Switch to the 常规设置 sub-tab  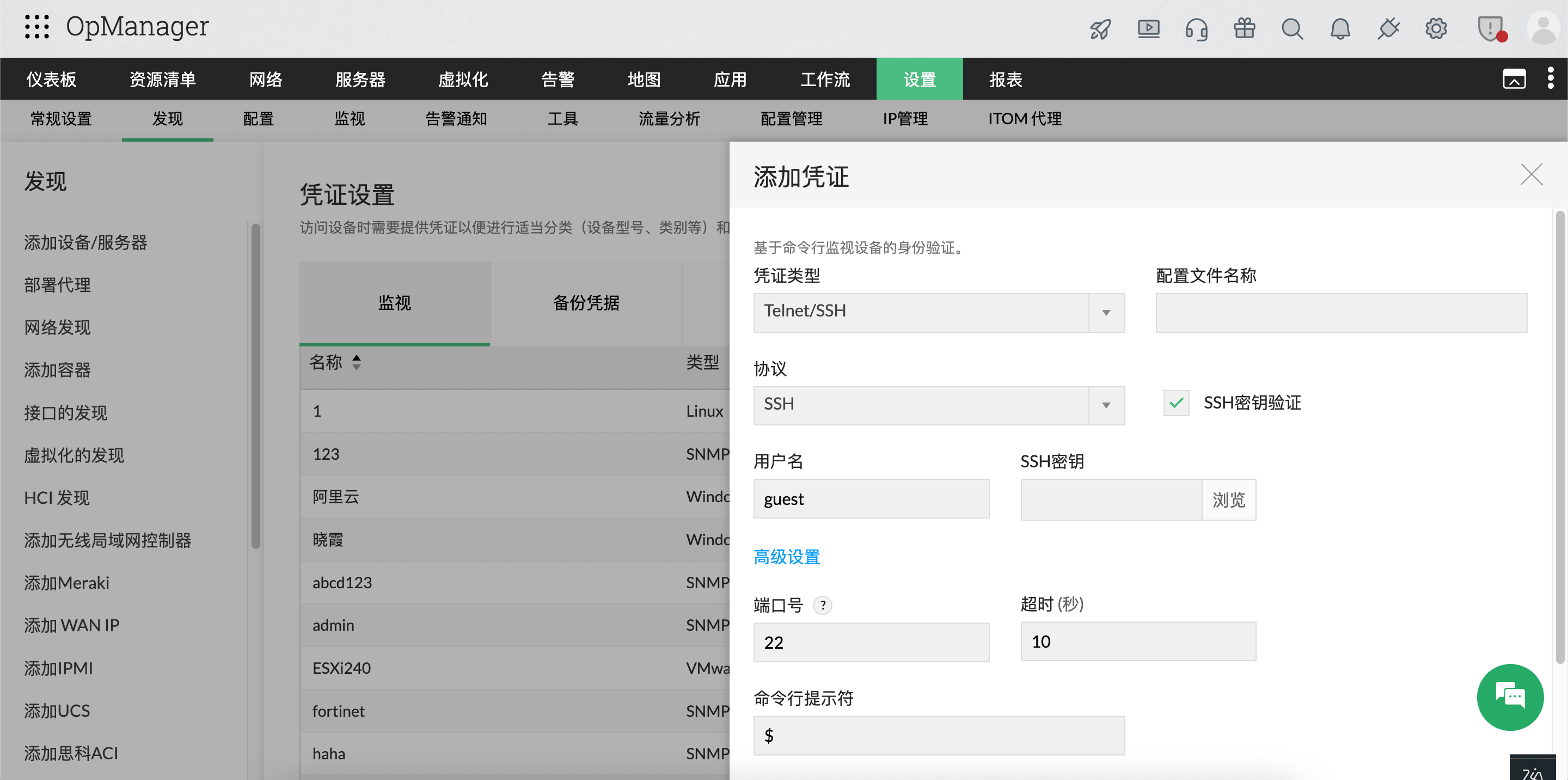61,119
